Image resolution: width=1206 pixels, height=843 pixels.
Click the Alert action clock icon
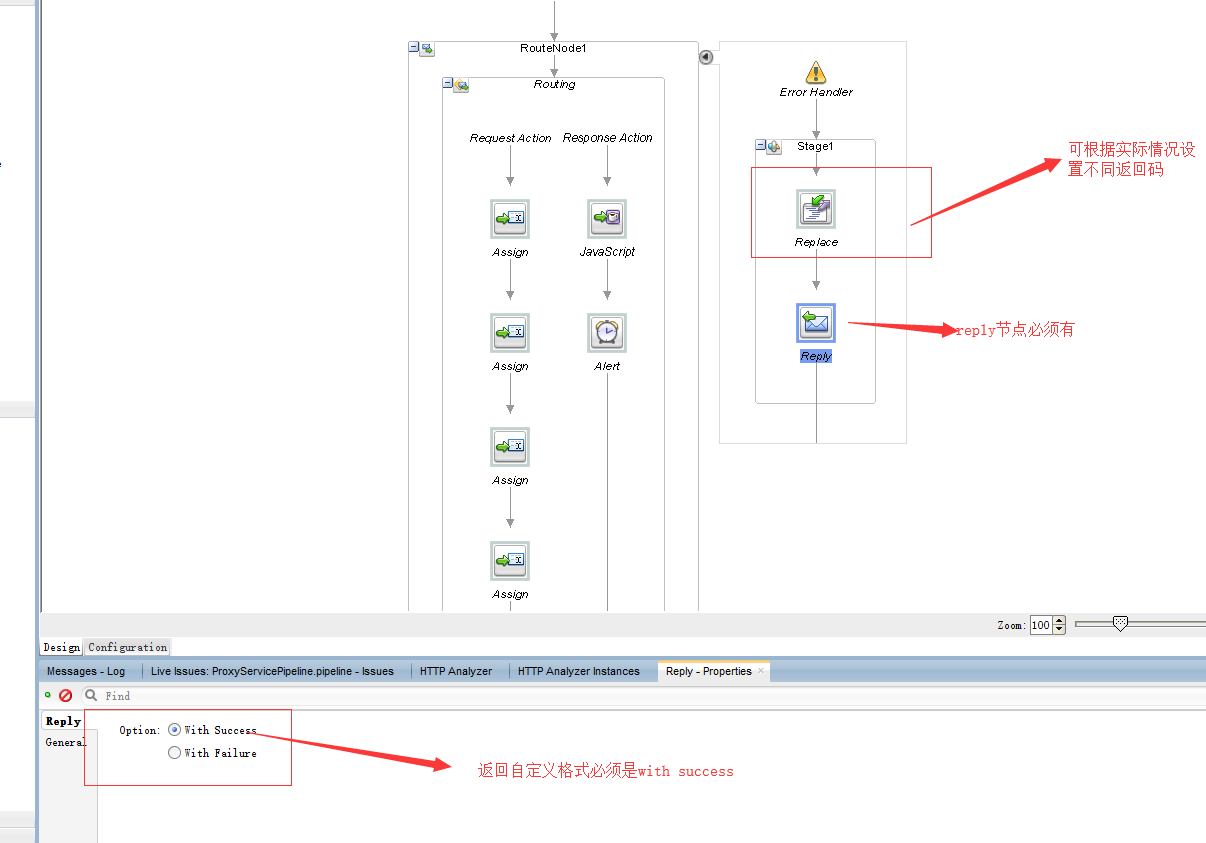pos(607,332)
